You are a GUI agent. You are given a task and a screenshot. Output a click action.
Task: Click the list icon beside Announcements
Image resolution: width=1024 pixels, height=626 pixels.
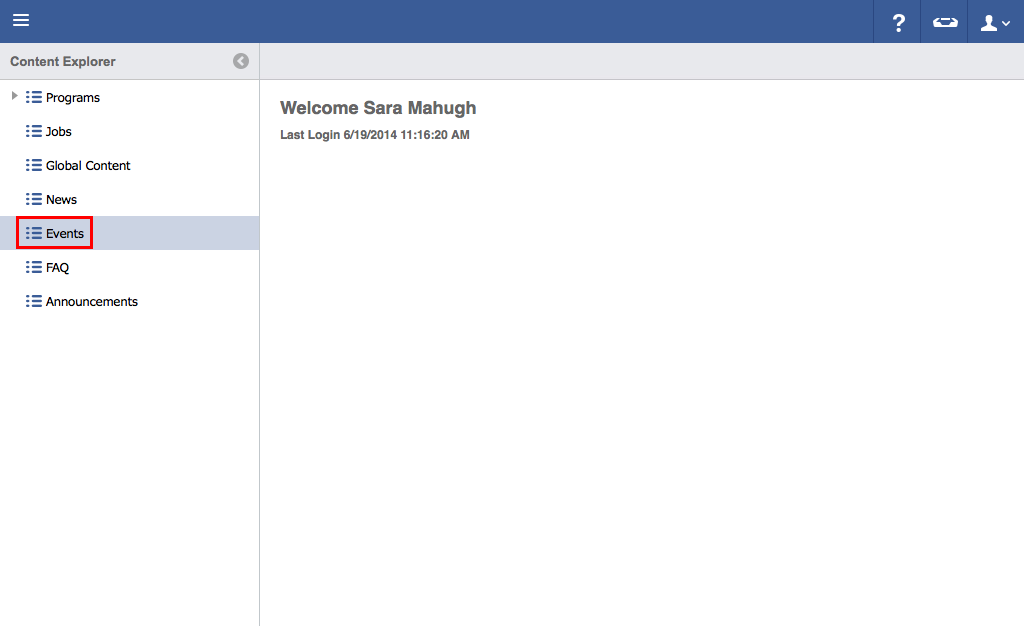coord(34,302)
